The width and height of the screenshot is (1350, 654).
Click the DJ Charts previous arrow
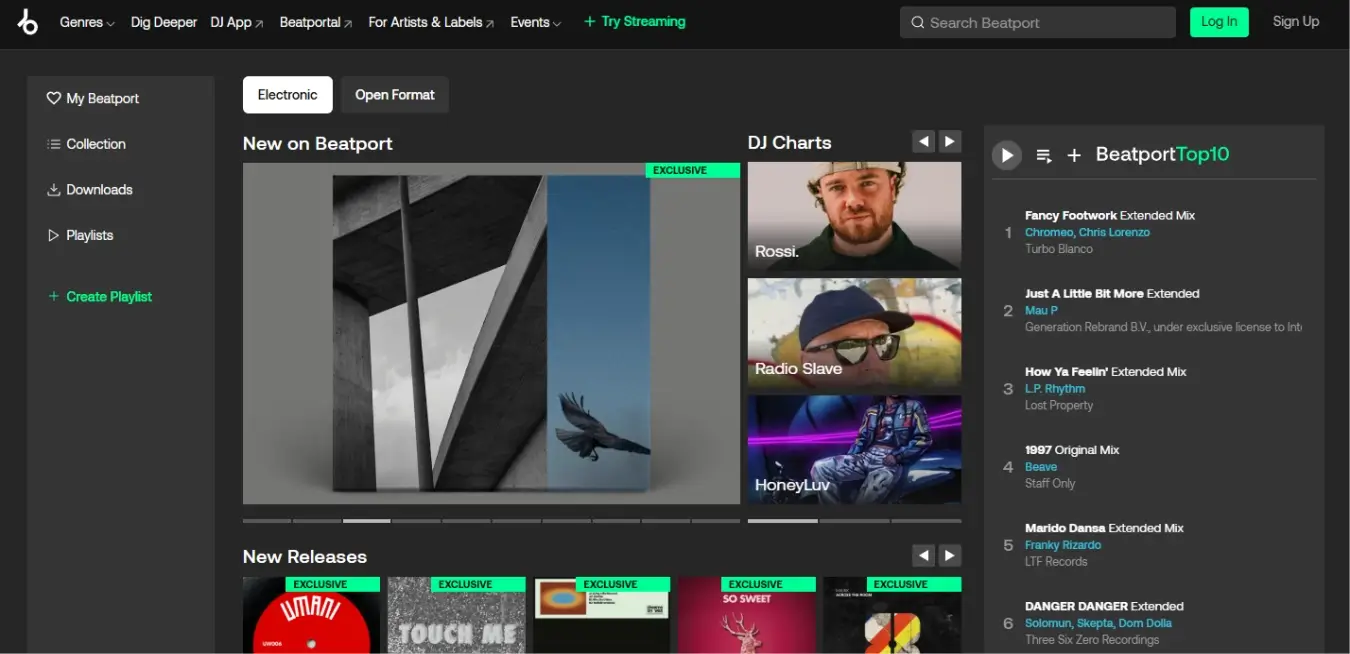(x=924, y=142)
